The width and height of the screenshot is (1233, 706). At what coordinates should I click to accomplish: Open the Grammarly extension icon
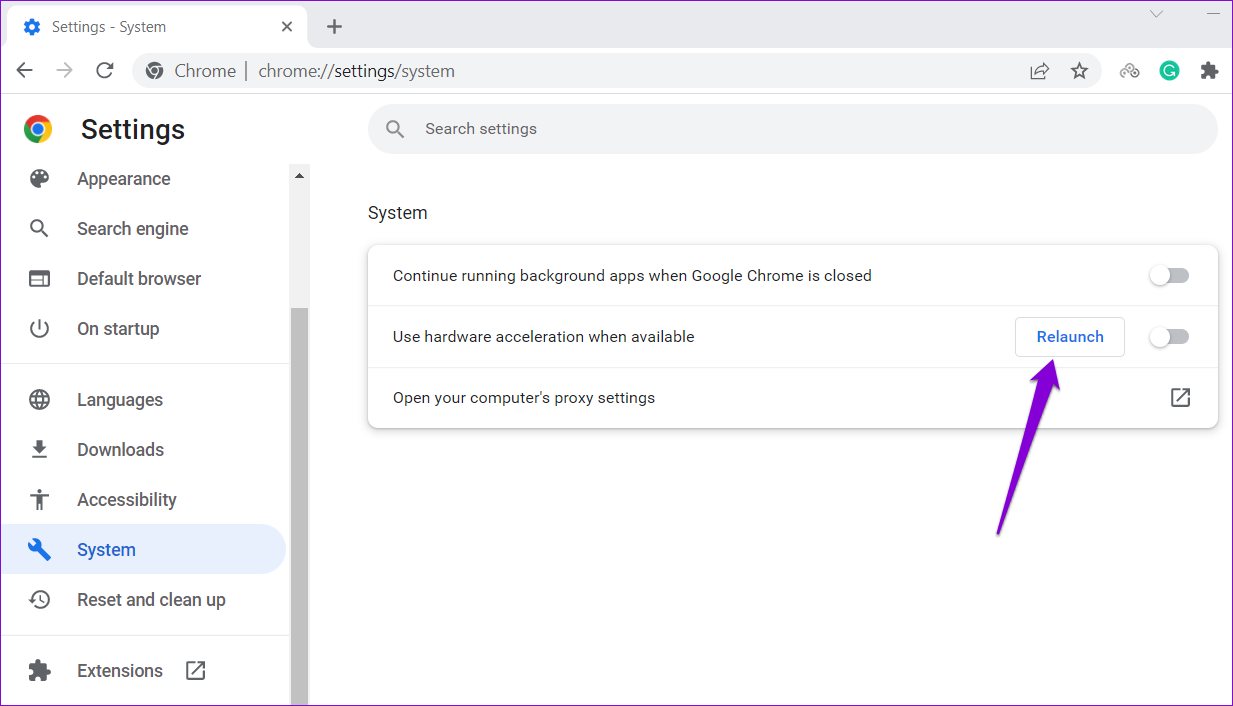point(1169,71)
